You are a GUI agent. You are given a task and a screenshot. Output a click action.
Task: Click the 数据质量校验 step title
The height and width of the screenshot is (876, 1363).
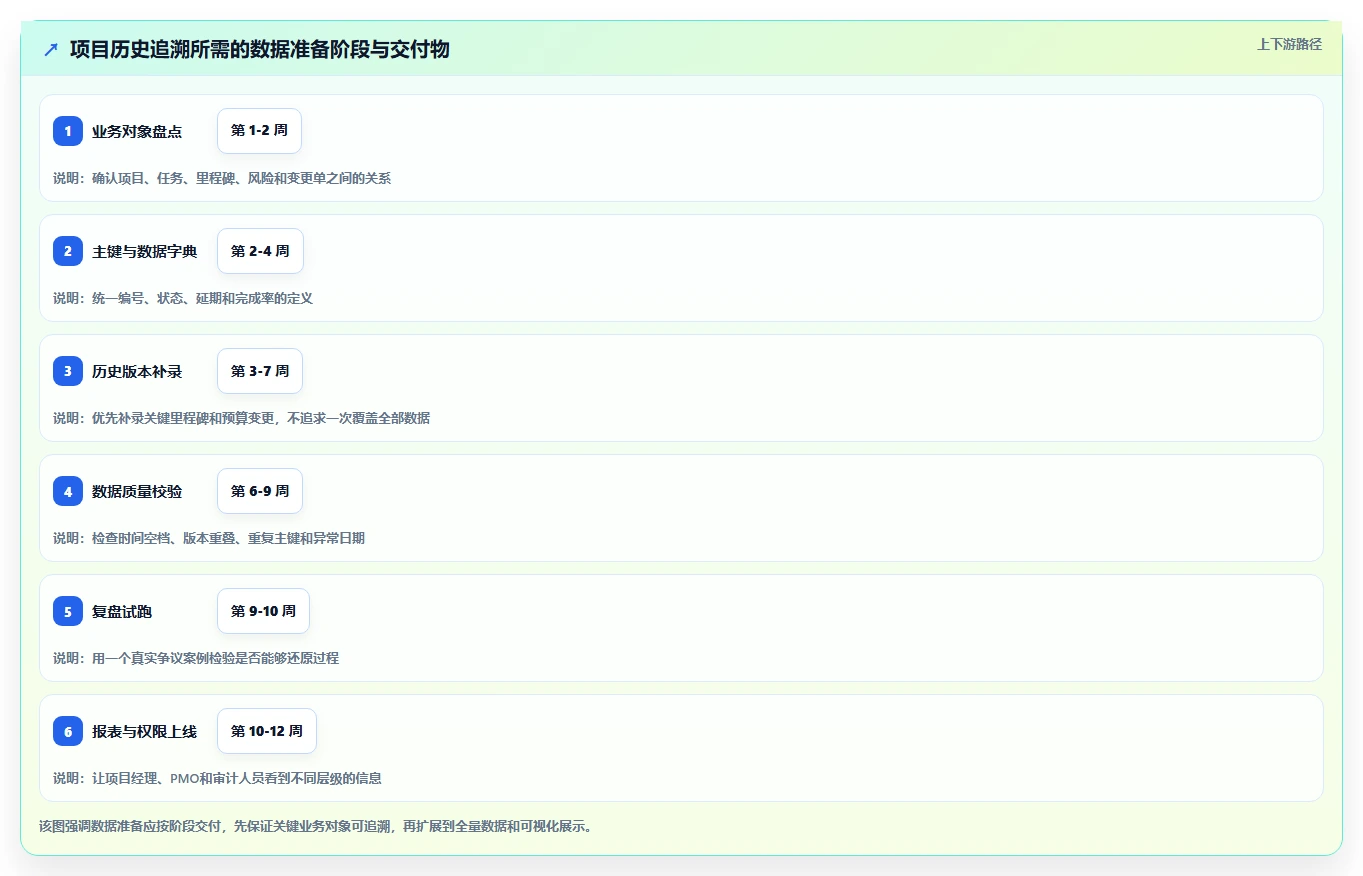point(137,491)
